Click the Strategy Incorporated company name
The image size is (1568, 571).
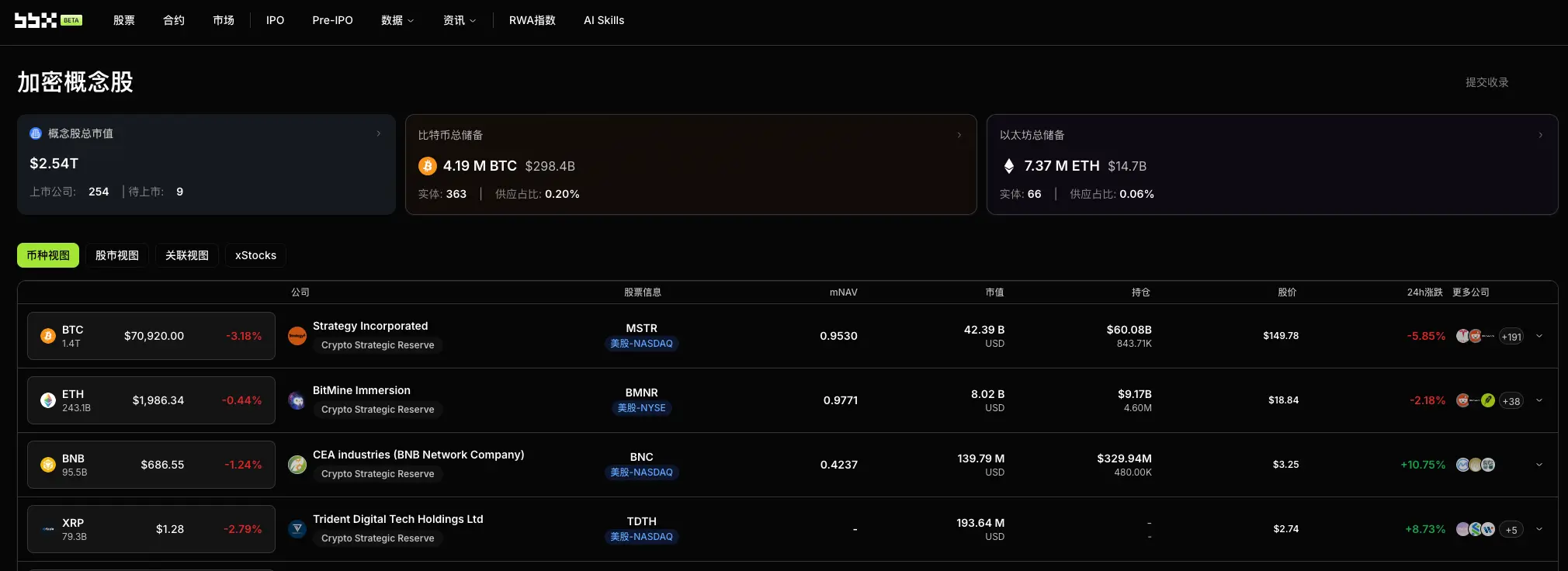pyautogui.click(x=370, y=326)
